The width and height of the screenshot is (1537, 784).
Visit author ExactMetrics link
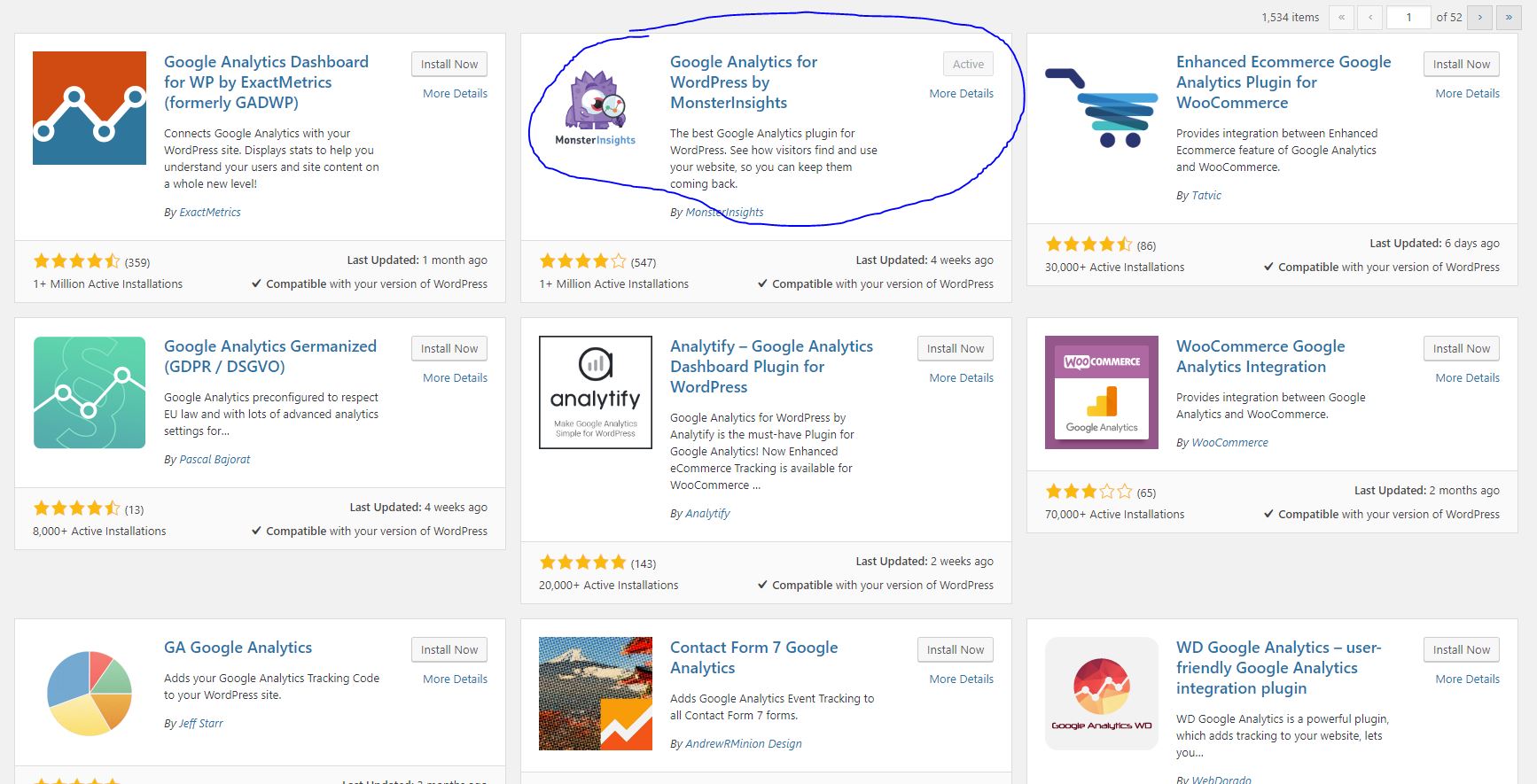coord(210,213)
